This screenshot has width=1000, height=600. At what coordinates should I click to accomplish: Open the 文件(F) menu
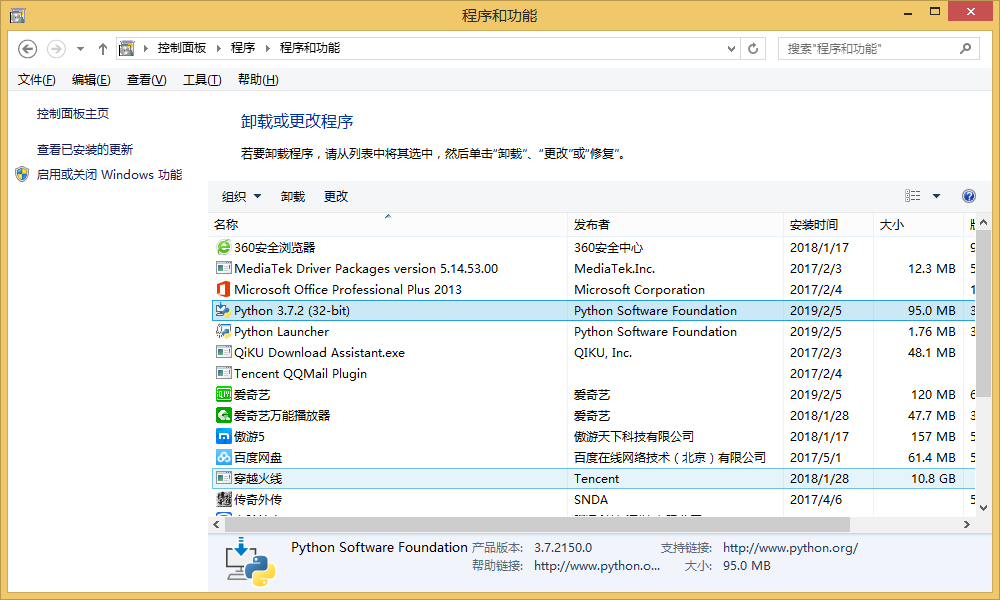[36, 80]
